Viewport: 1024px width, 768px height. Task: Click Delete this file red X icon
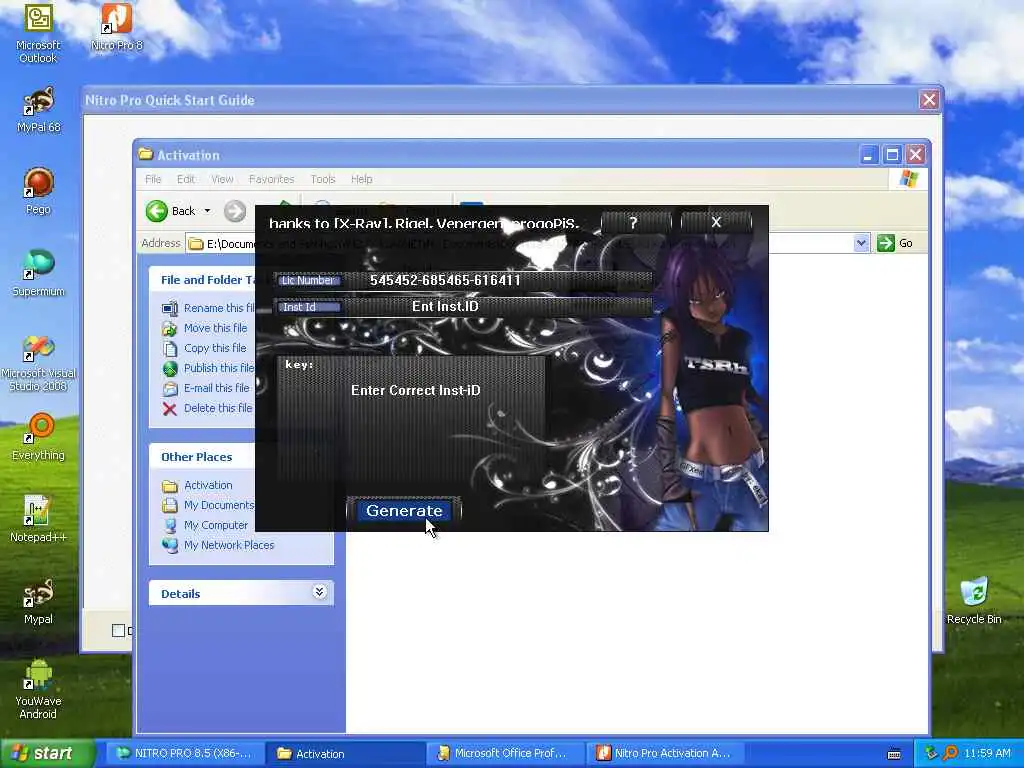coord(170,409)
